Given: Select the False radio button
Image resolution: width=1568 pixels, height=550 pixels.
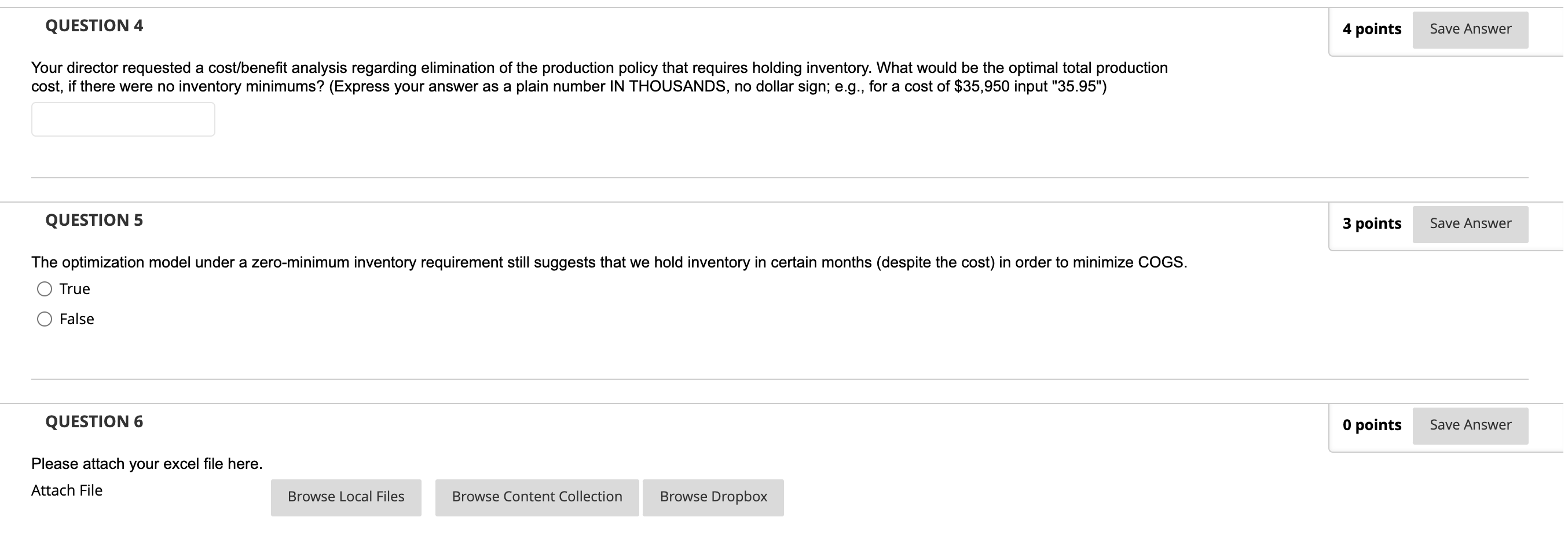Looking at the screenshot, I should [x=45, y=318].
